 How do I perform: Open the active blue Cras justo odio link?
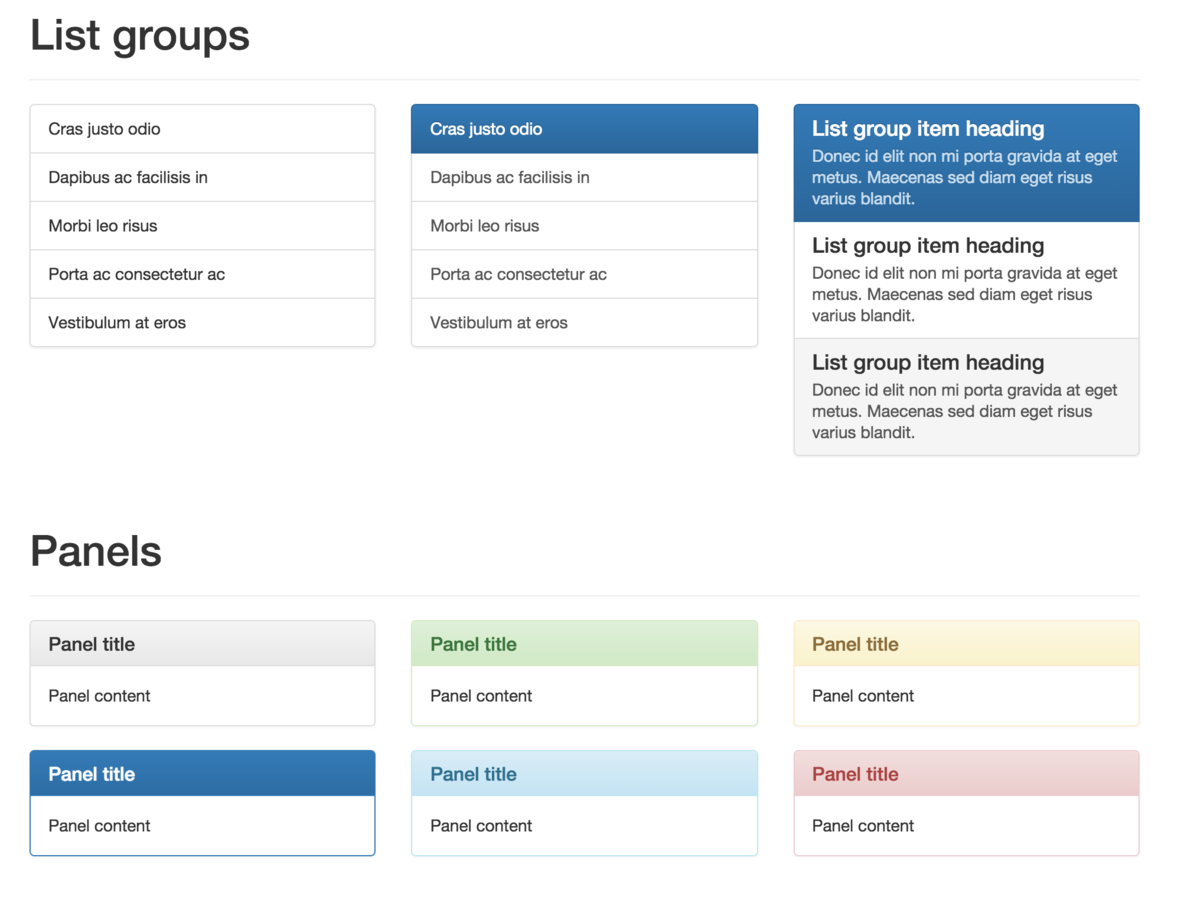pyautogui.click(x=584, y=129)
